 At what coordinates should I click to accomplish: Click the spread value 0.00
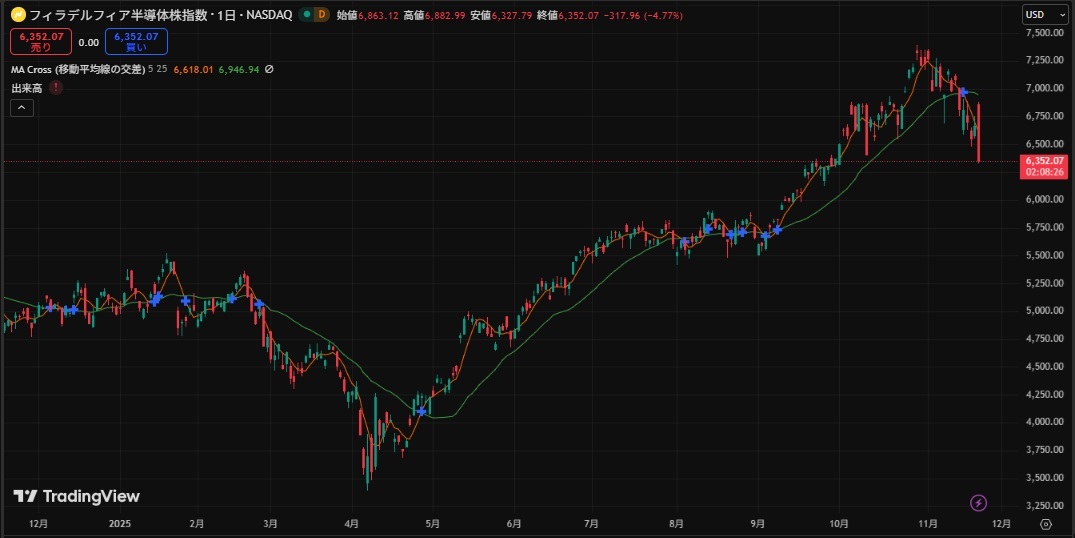88,42
